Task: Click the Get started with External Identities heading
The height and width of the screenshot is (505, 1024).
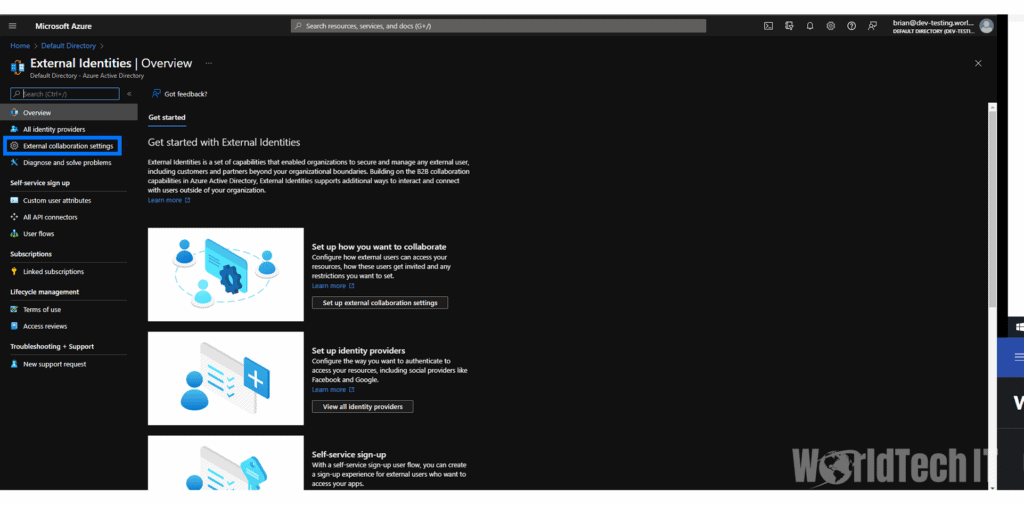Action: tap(224, 142)
